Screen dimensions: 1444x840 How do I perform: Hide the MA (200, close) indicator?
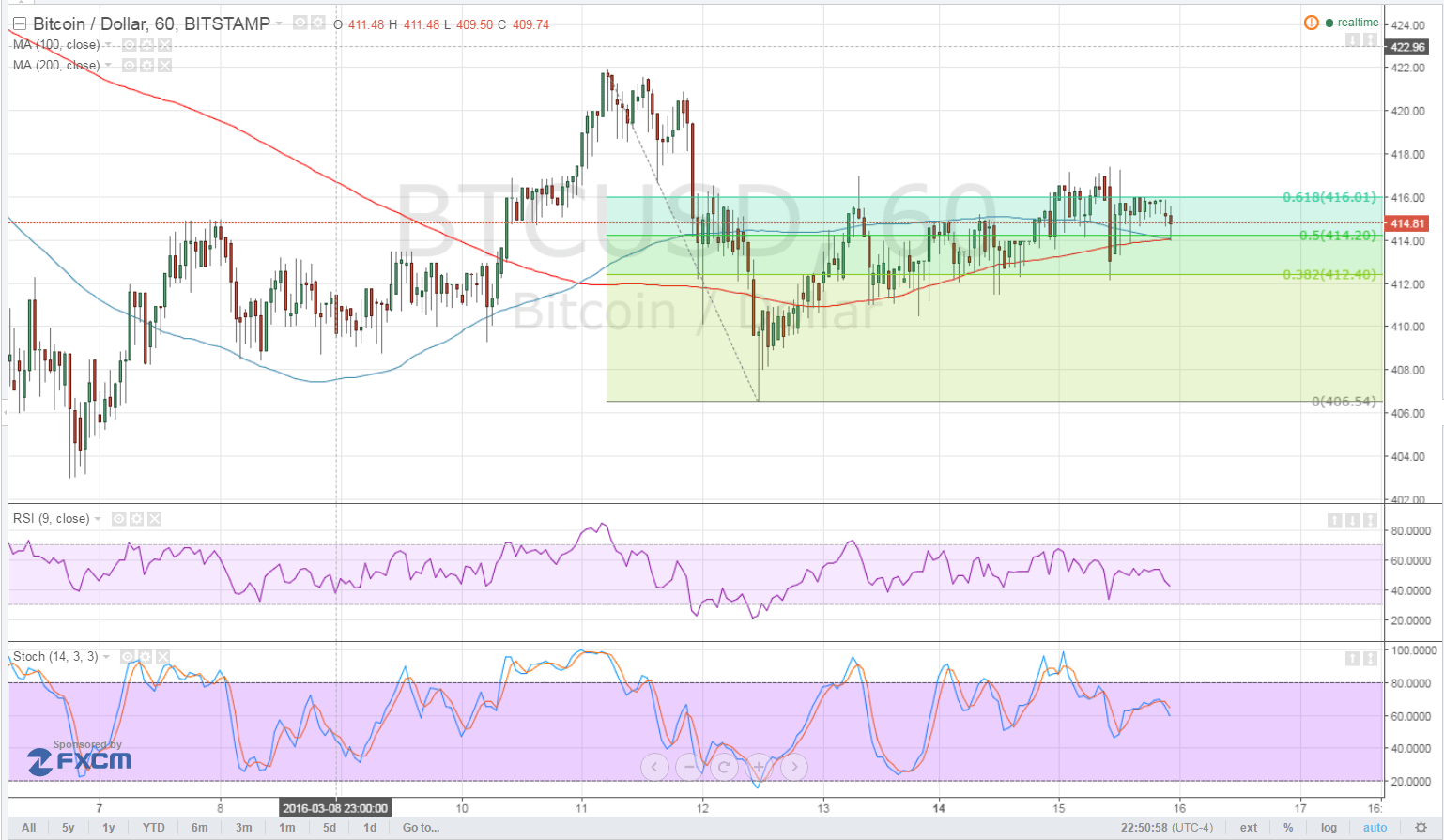129,65
